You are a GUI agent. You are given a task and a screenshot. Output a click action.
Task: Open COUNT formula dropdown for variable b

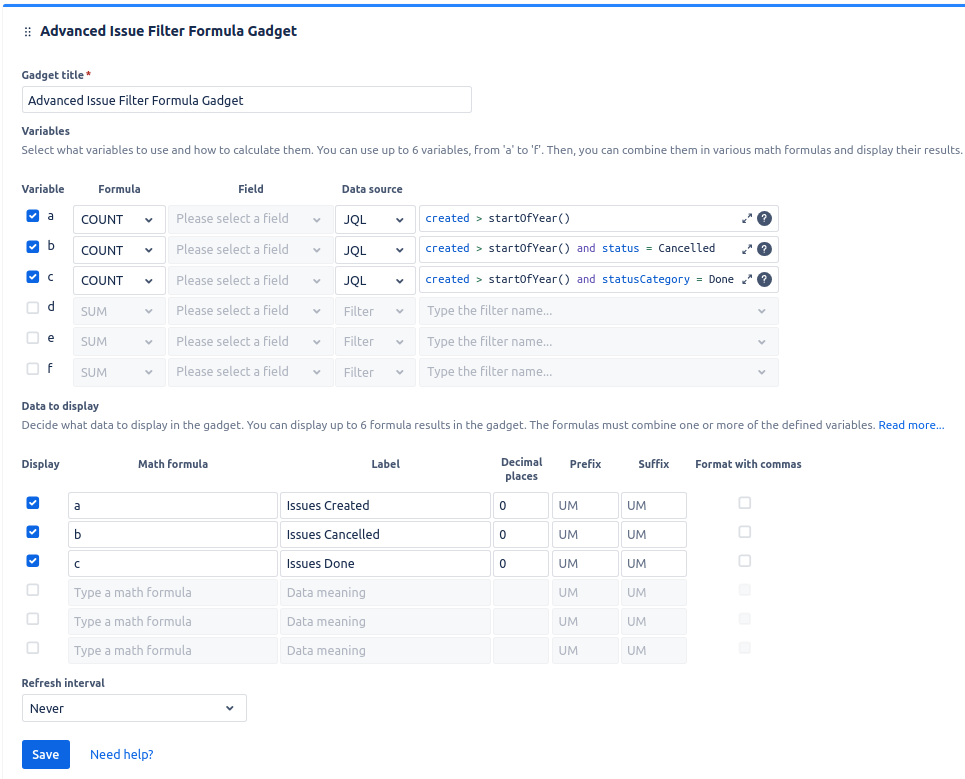(119, 250)
